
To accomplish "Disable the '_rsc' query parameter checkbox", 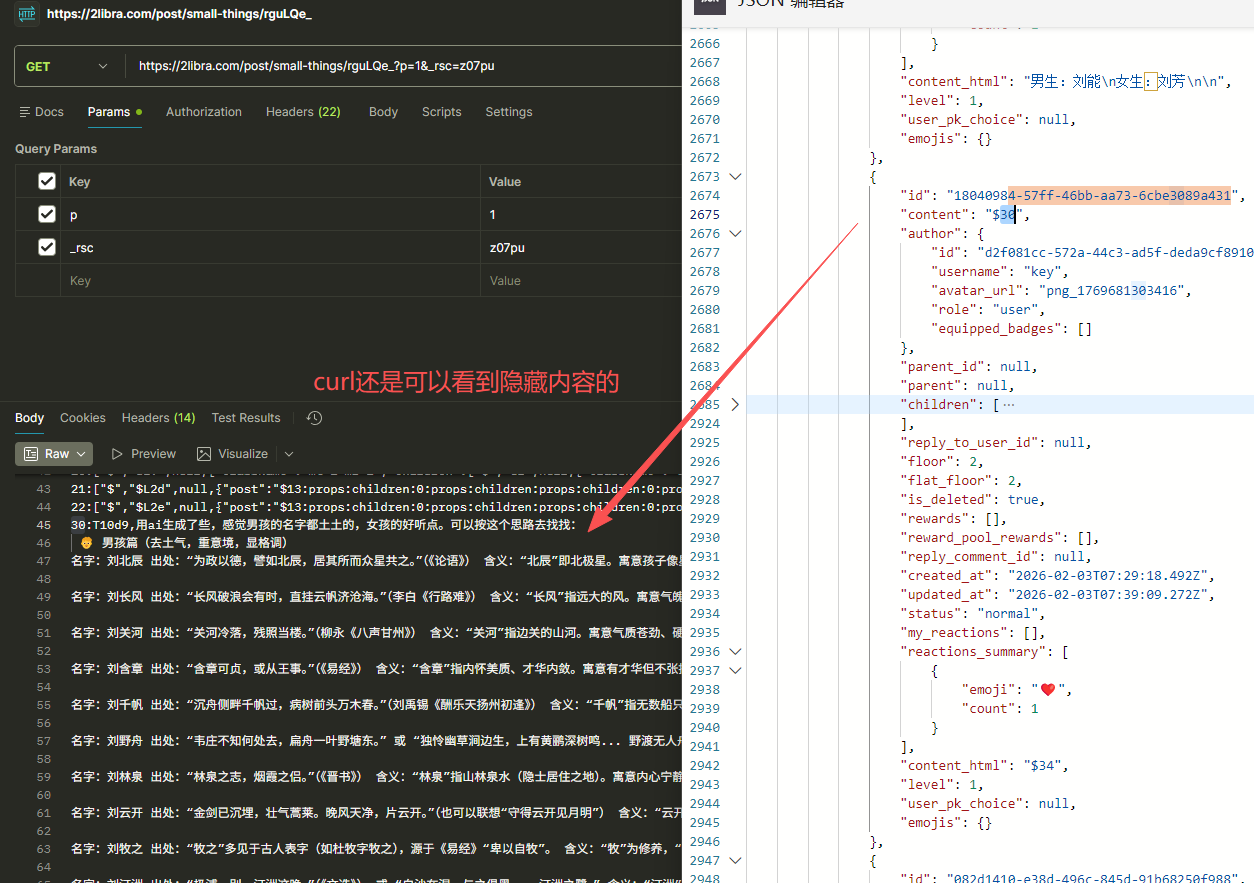I will point(46,247).
